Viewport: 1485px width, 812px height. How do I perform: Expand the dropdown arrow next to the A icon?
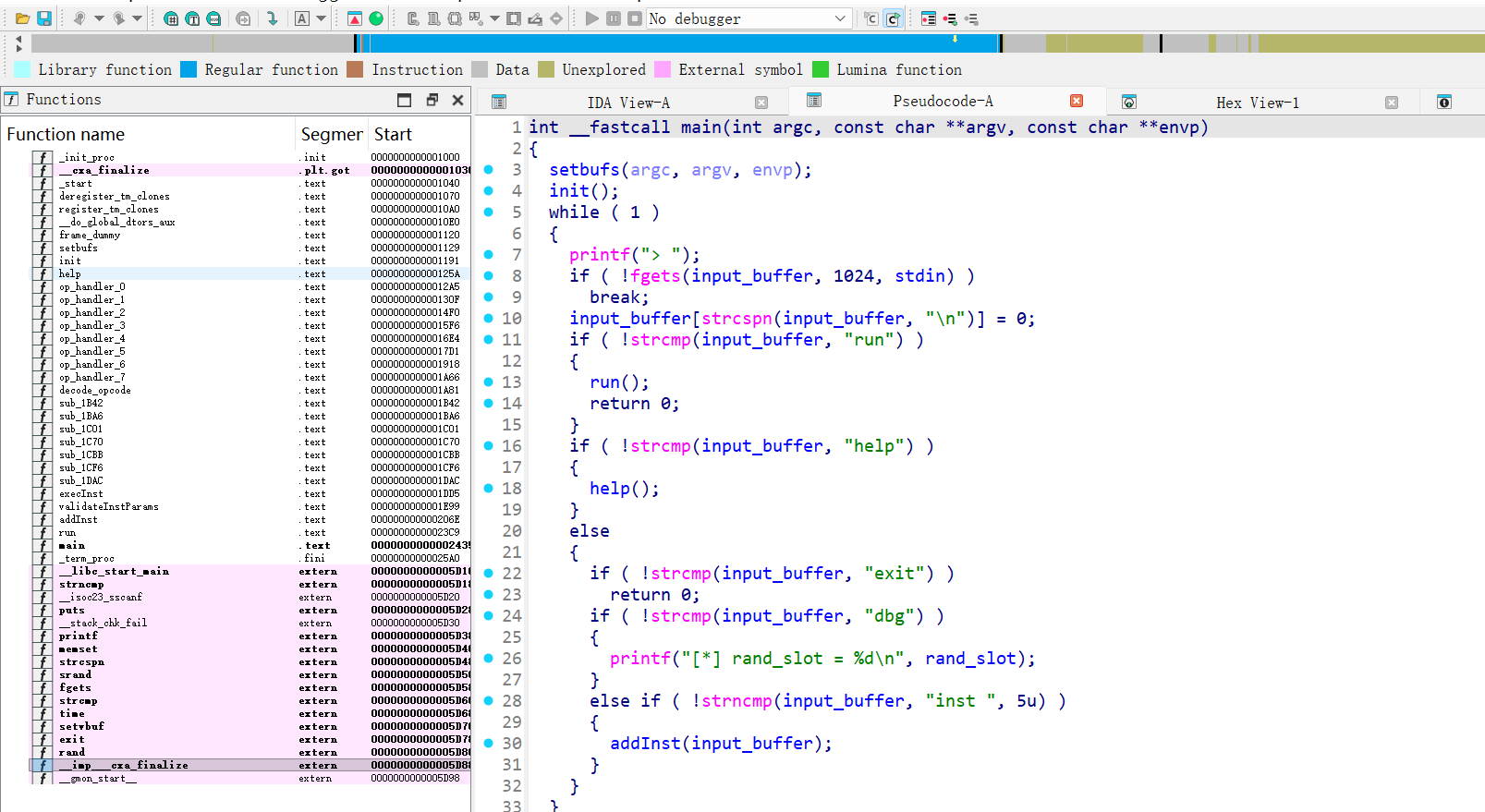click(x=321, y=18)
